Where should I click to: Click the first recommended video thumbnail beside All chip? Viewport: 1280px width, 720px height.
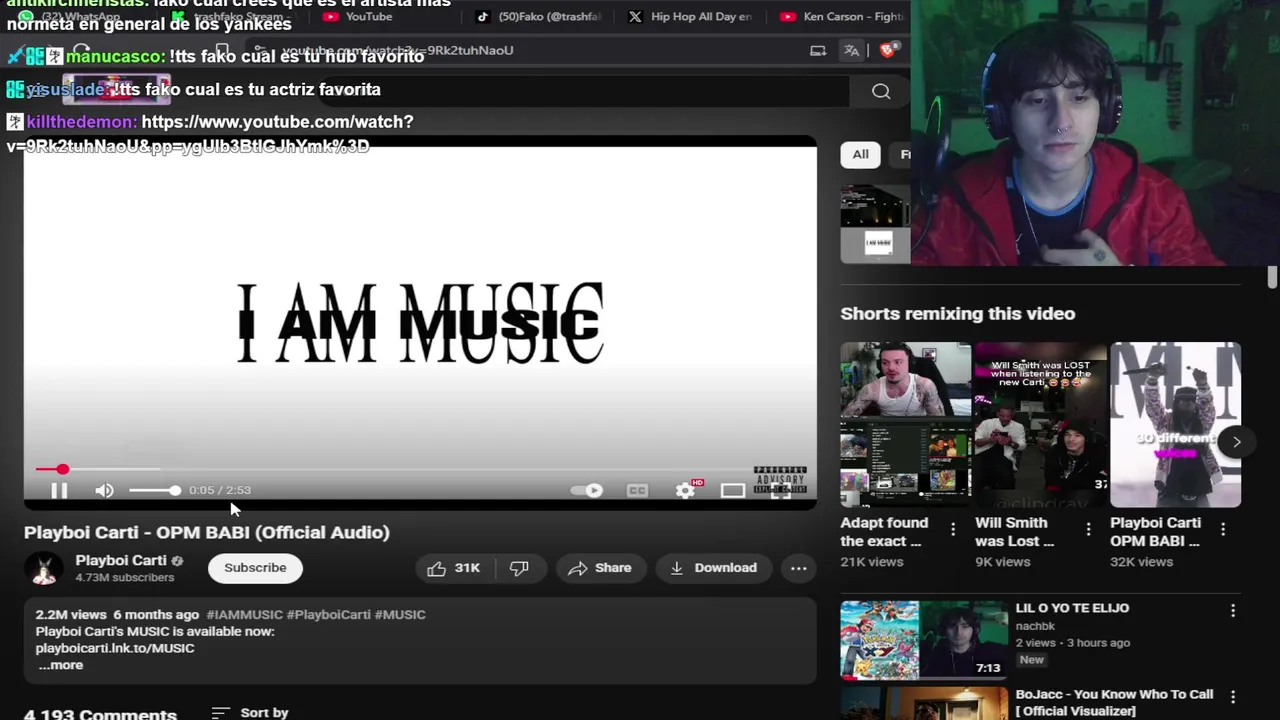tap(876, 224)
